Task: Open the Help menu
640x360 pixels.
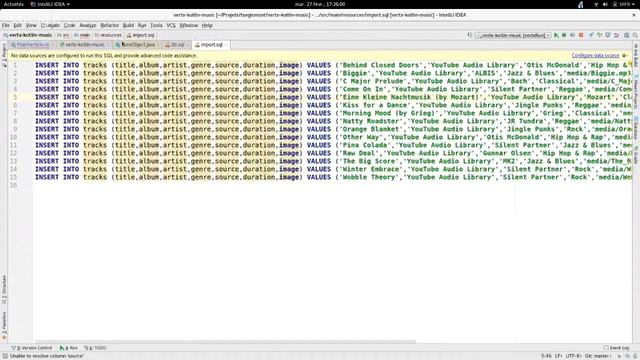Action: (207, 25)
